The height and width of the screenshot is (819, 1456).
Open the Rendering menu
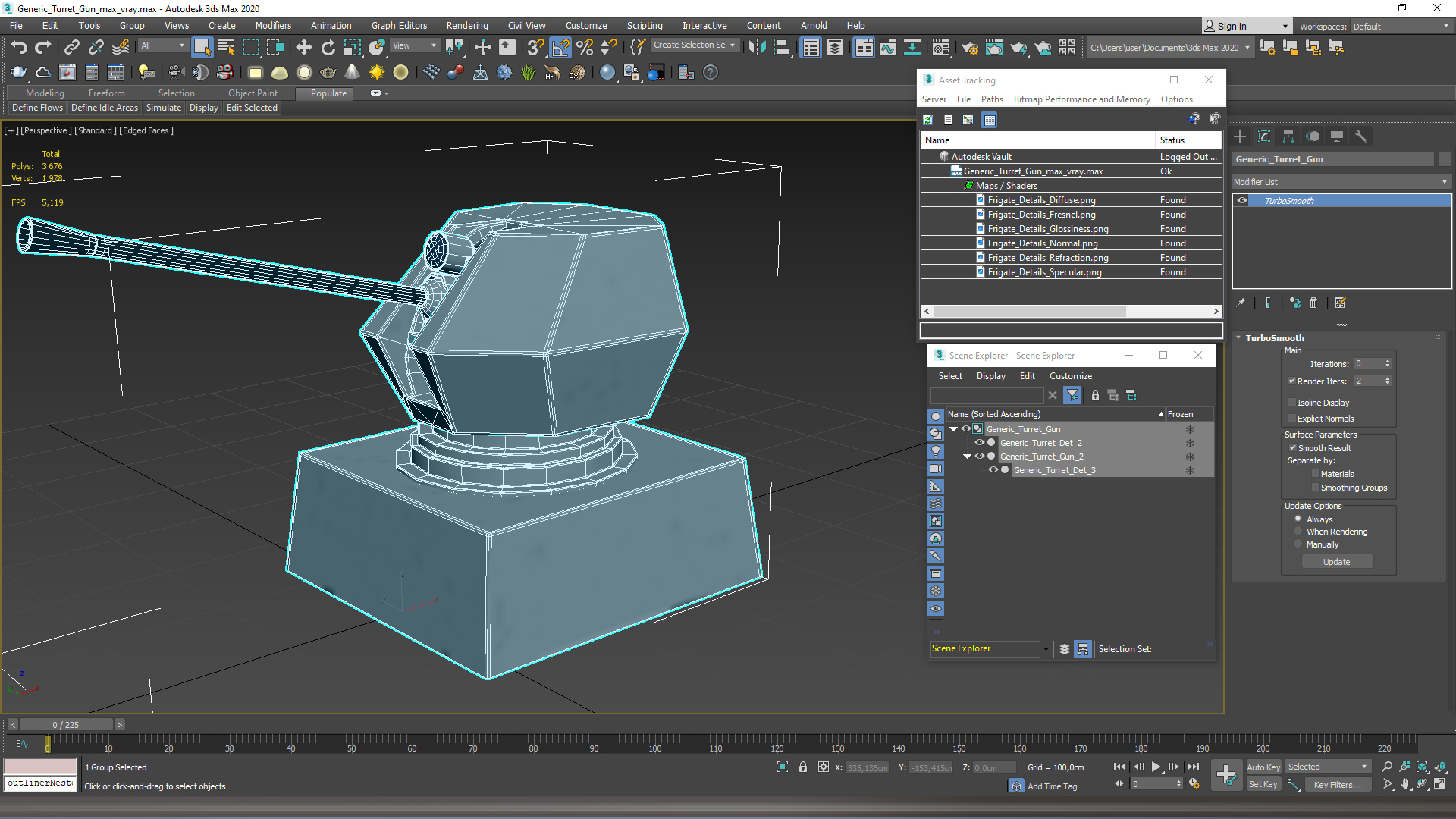[x=467, y=26]
